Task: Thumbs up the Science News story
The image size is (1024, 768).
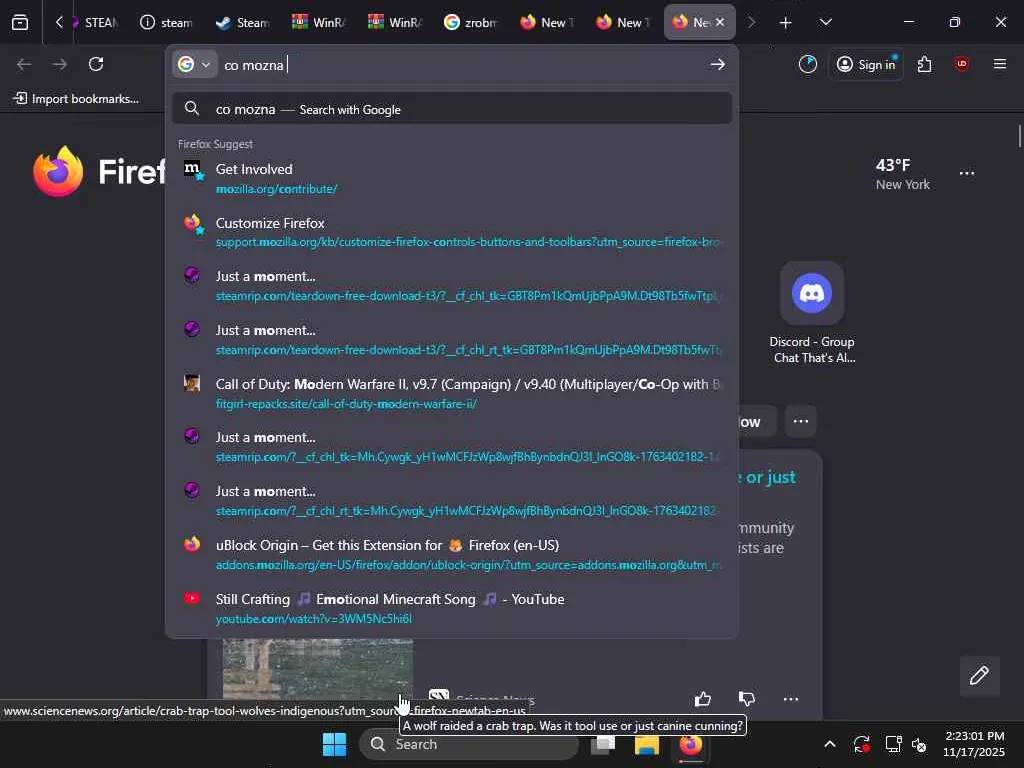Action: click(x=703, y=699)
